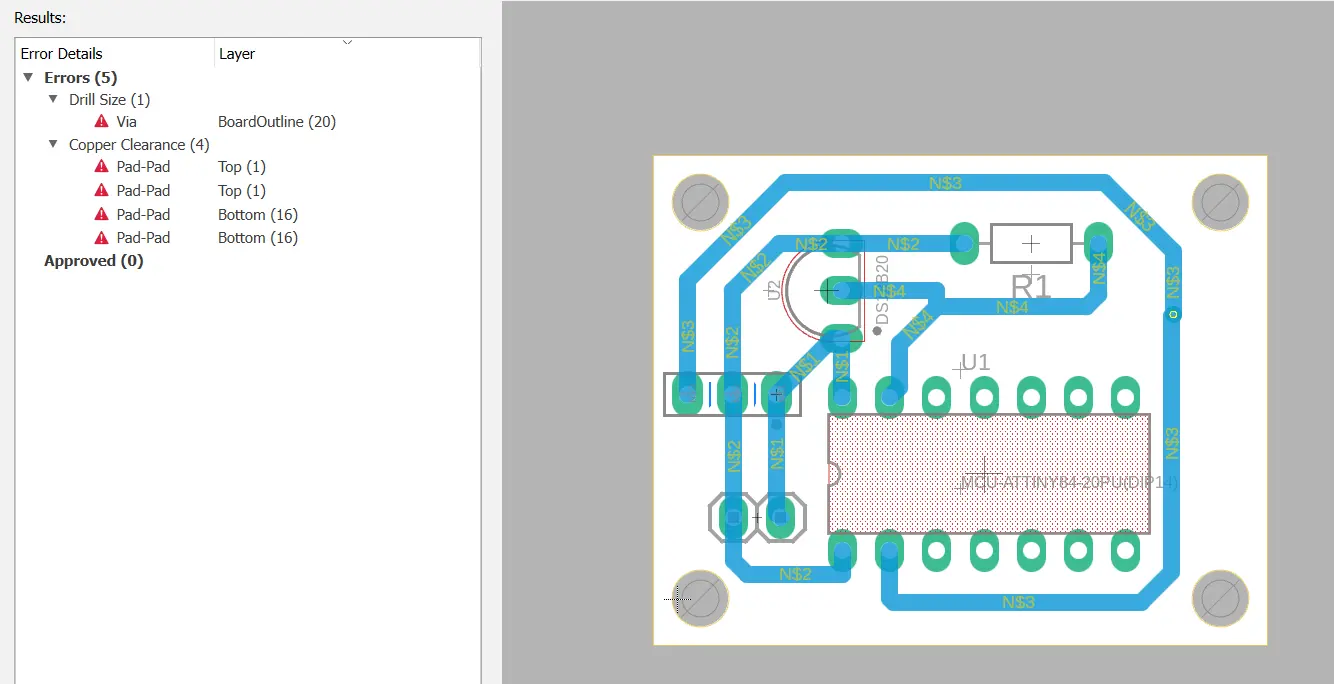Collapse the Copper Clearance (4) group
Viewport: 1334px width, 684px height.
coord(53,145)
